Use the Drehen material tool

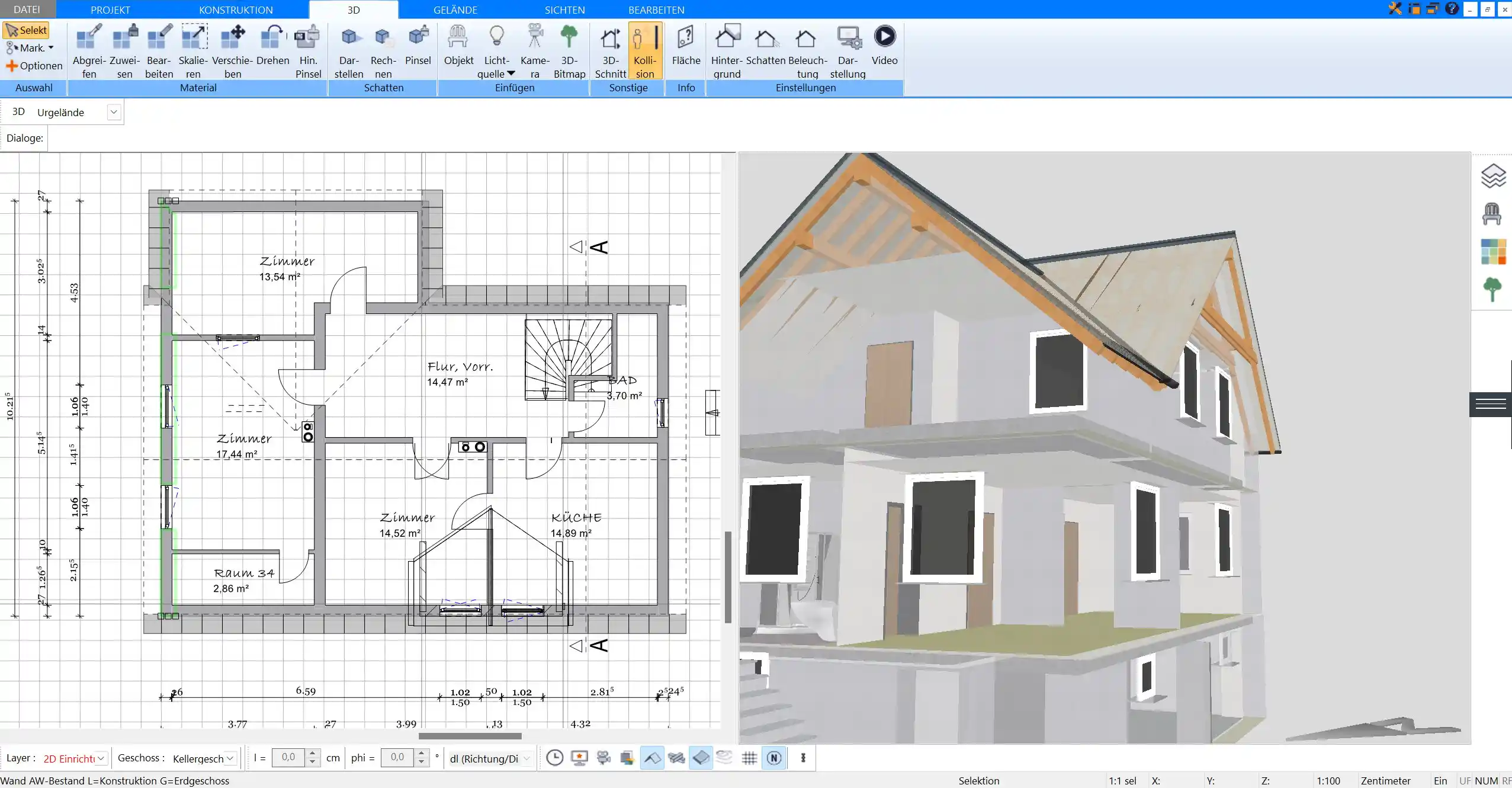pyautogui.click(x=272, y=45)
